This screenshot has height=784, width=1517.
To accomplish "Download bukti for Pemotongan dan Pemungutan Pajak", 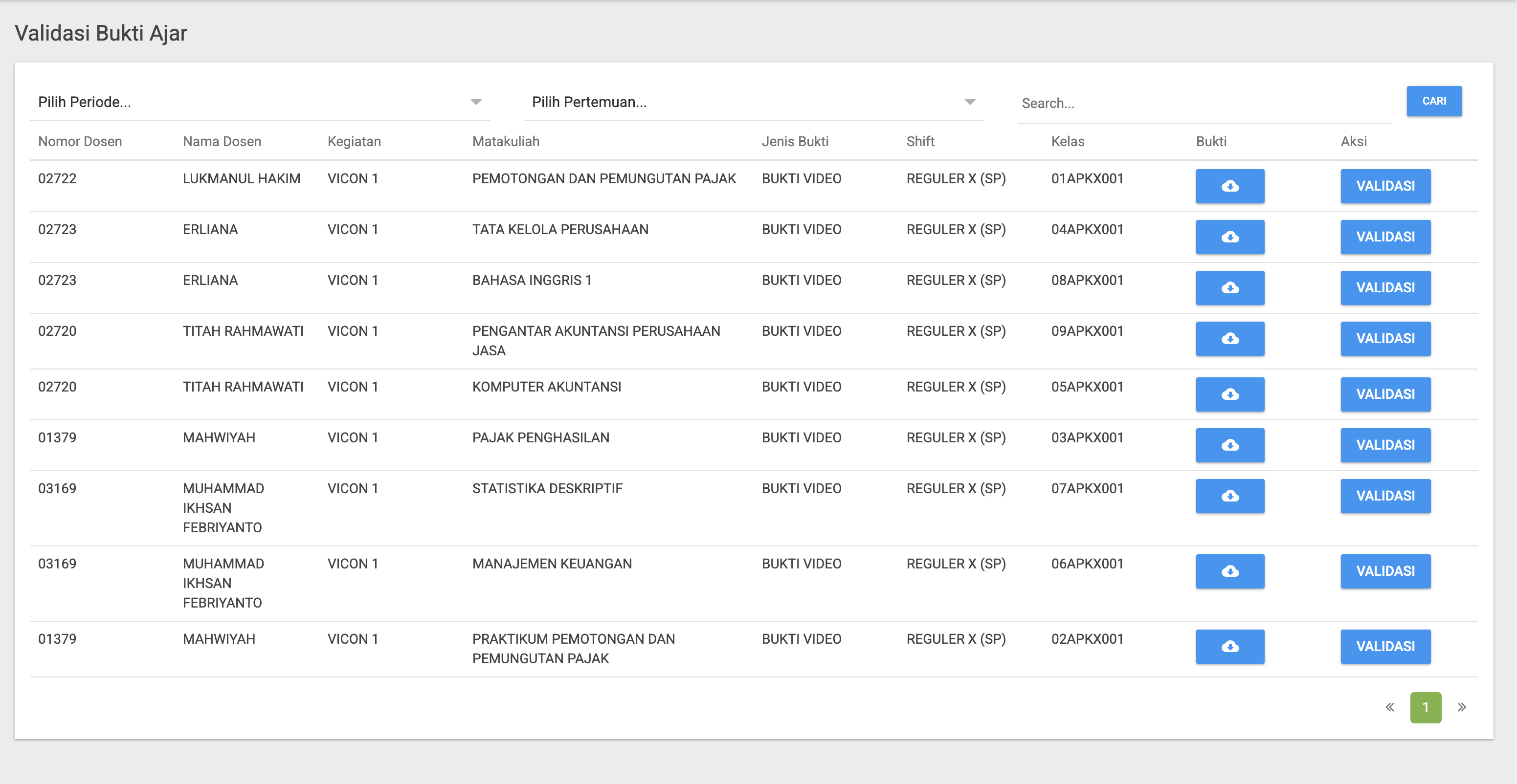I will [x=1229, y=186].
